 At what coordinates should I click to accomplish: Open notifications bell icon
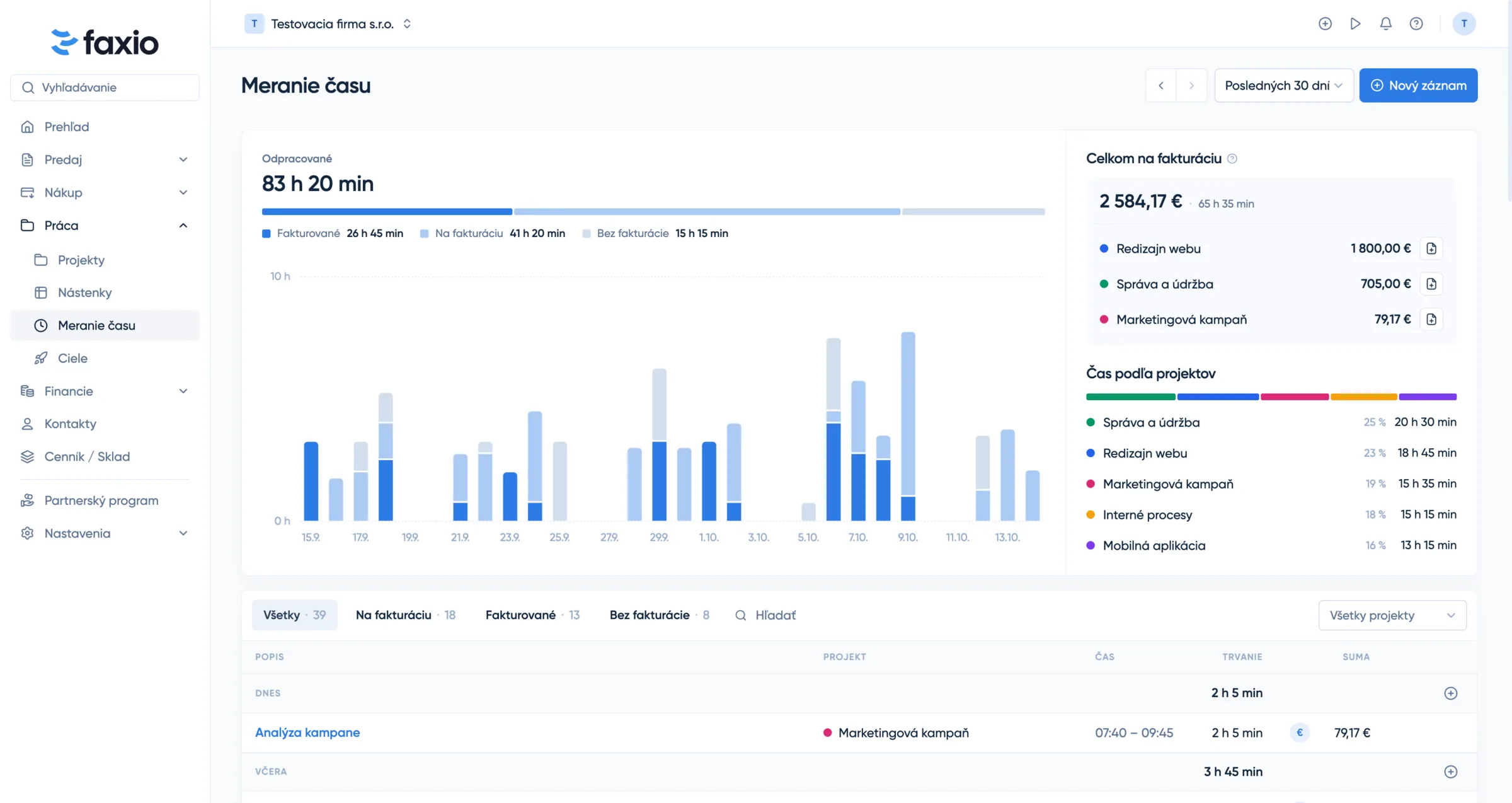pos(1385,24)
